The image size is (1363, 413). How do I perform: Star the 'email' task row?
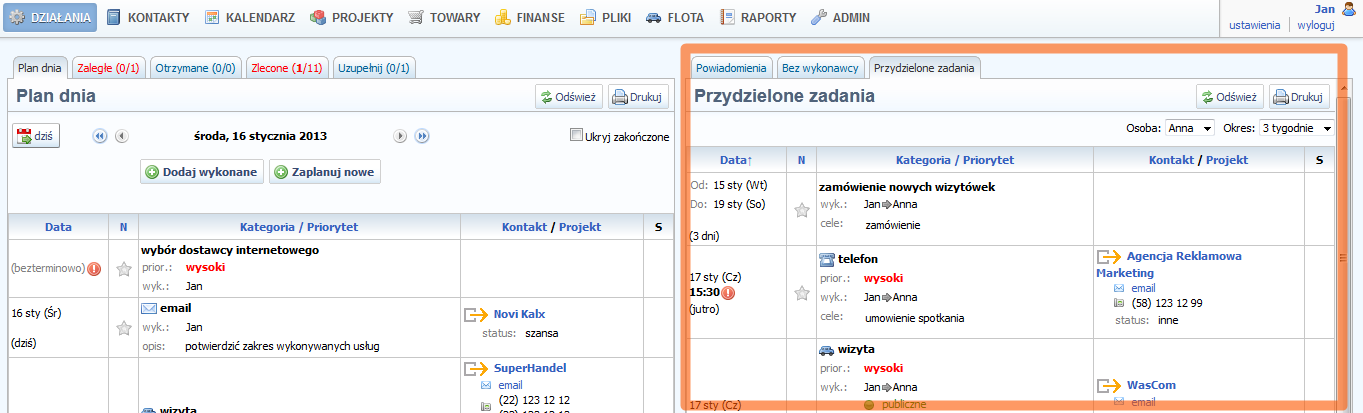tap(123, 327)
